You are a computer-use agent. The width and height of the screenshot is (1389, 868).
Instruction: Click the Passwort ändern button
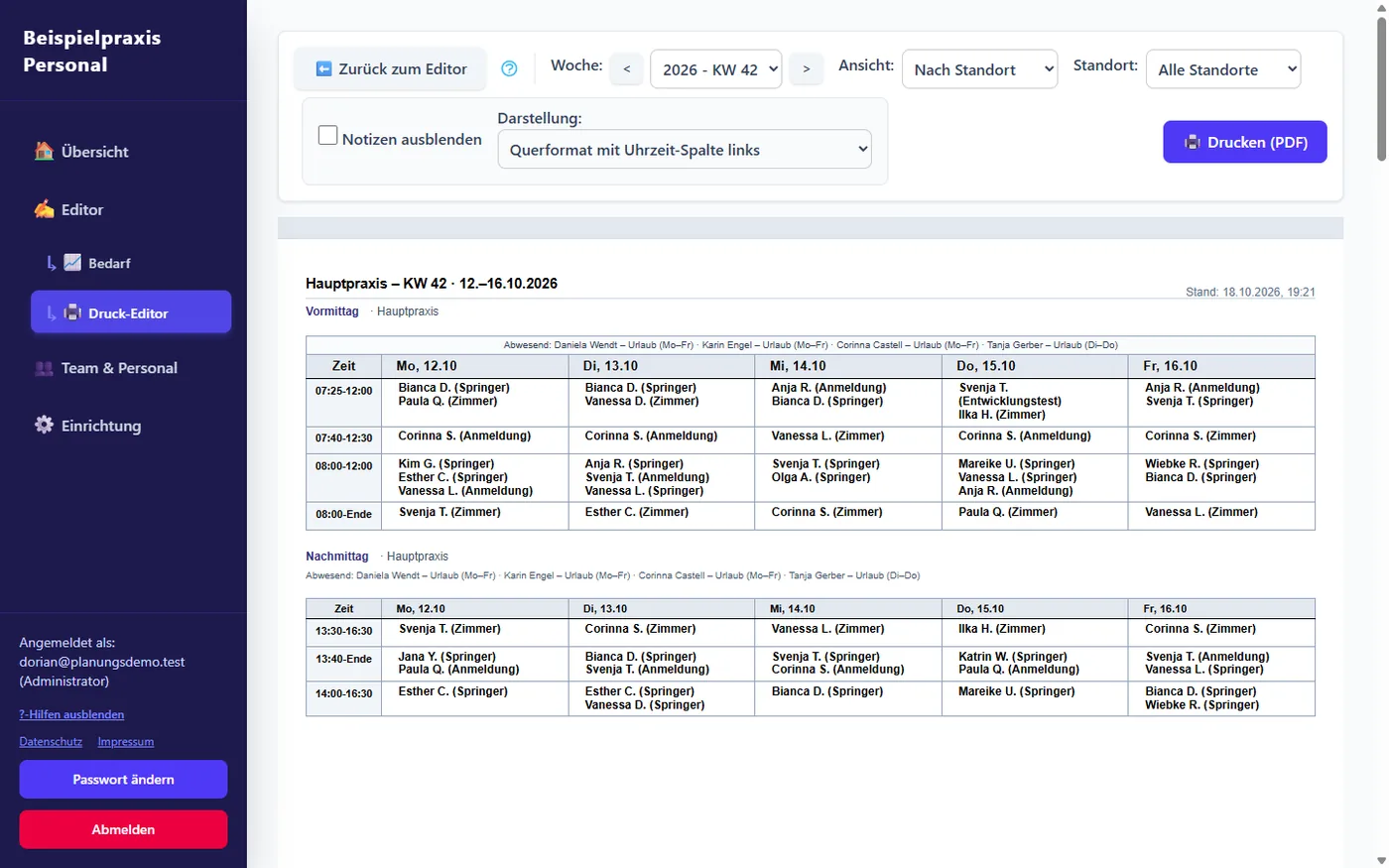pyautogui.click(x=123, y=780)
